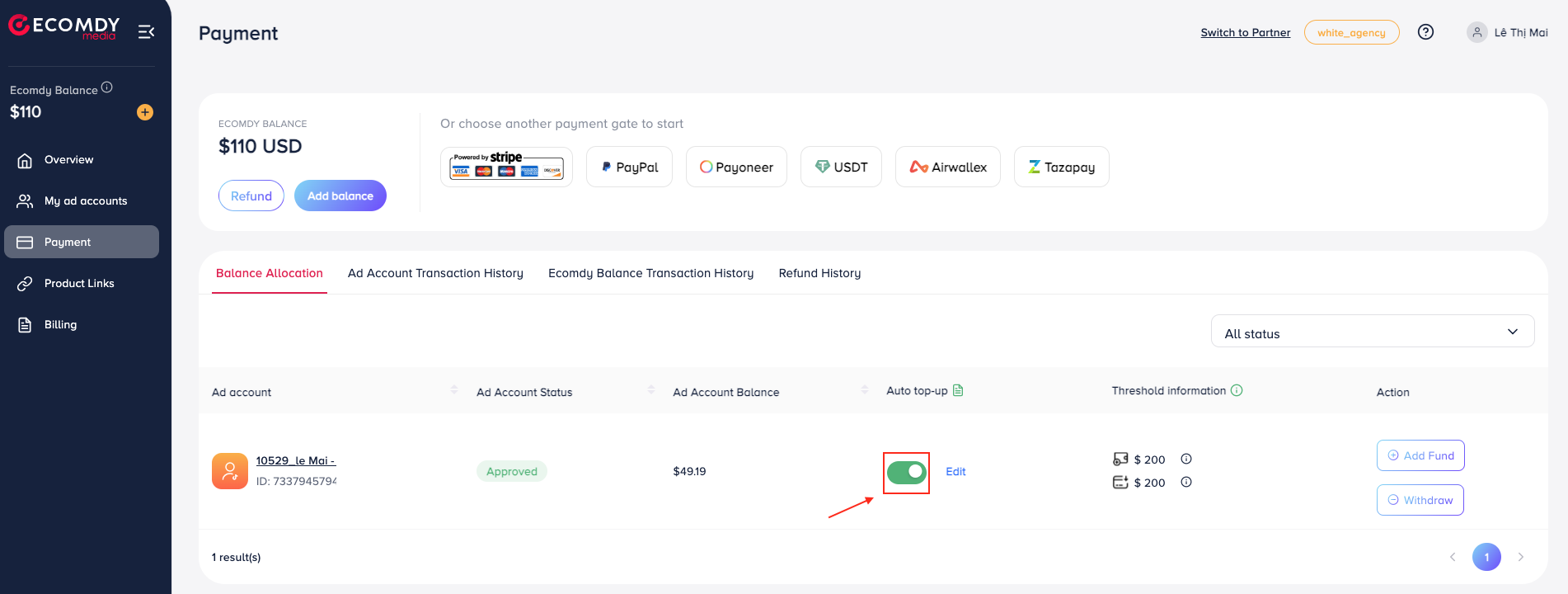The width and height of the screenshot is (1568, 594).
Task: Sort by the Ad account column
Action: 454,389
